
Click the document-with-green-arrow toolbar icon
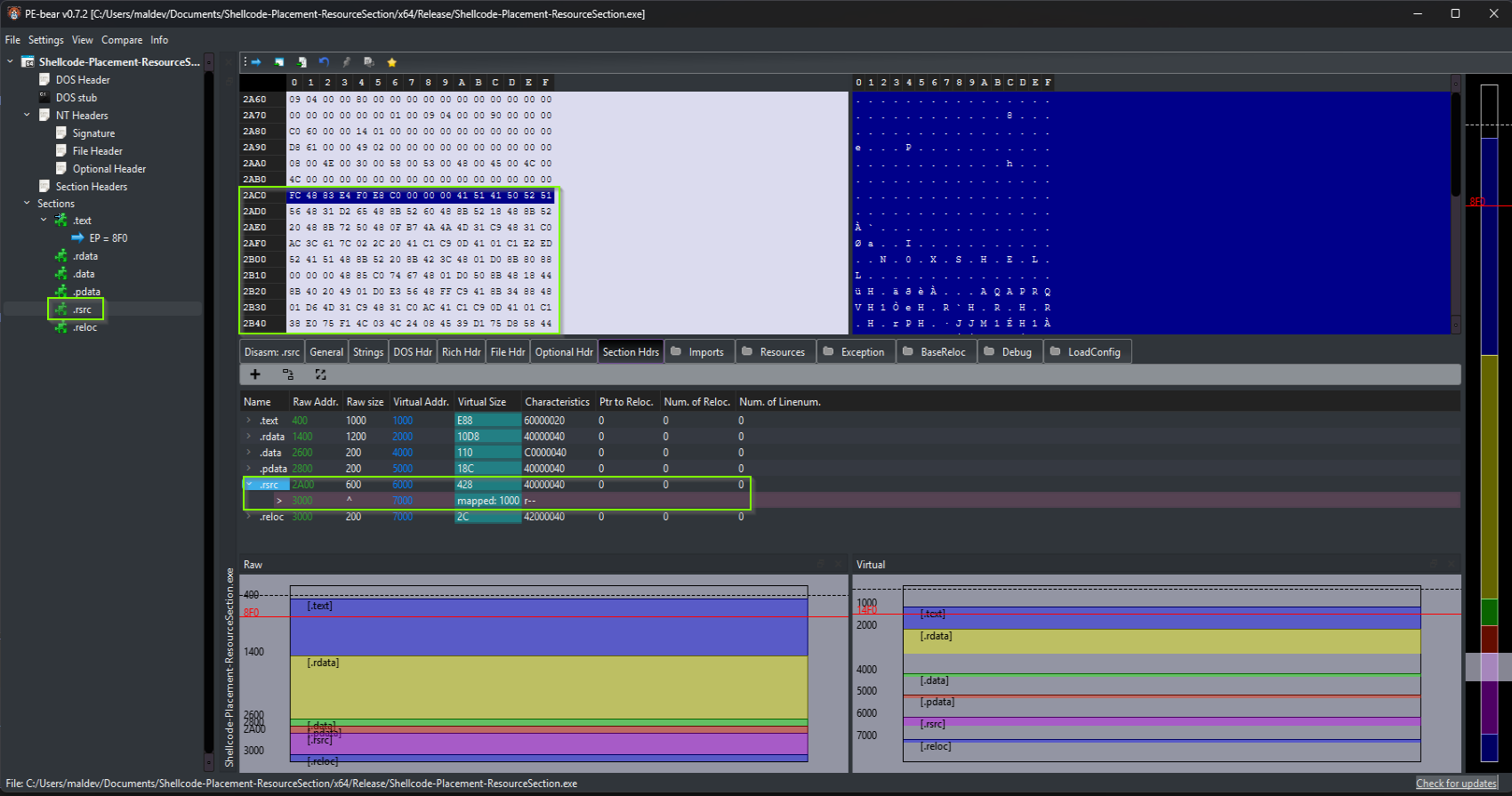302,62
